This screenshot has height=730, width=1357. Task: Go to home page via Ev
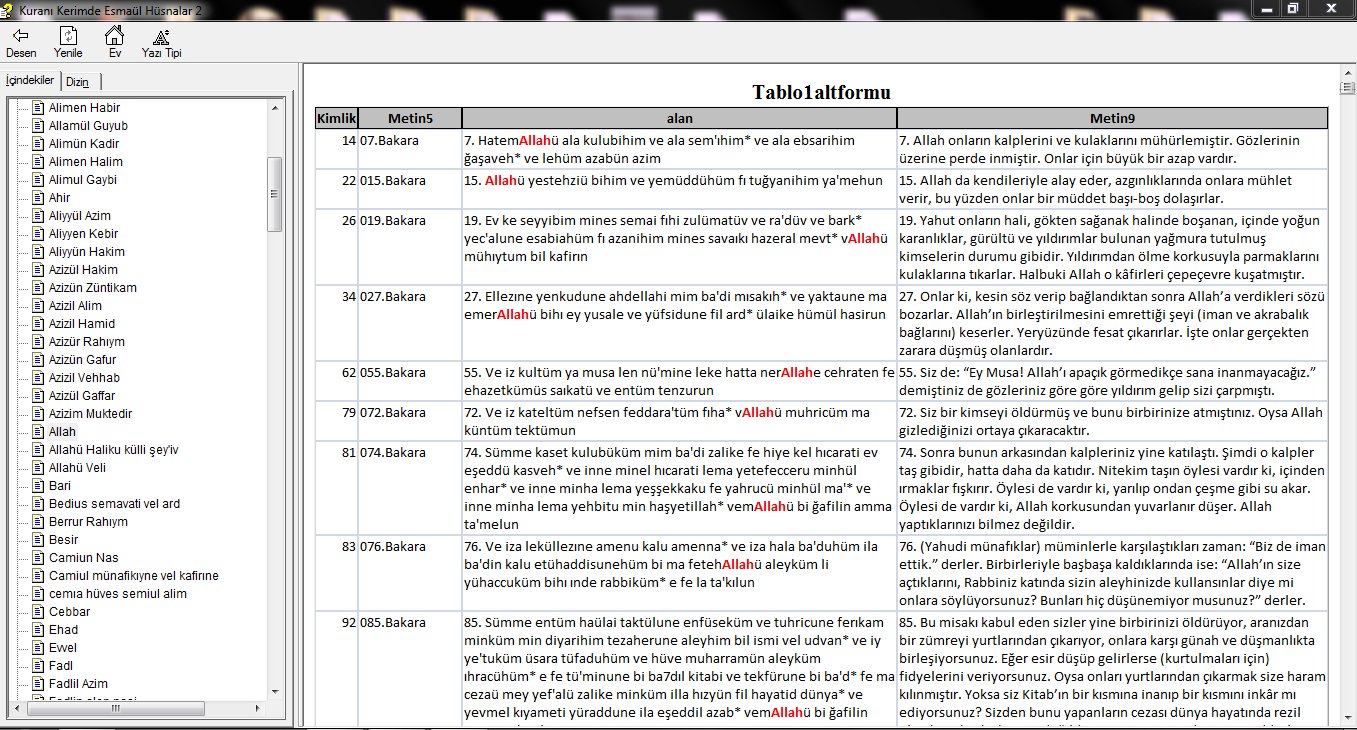coord(114,35)
